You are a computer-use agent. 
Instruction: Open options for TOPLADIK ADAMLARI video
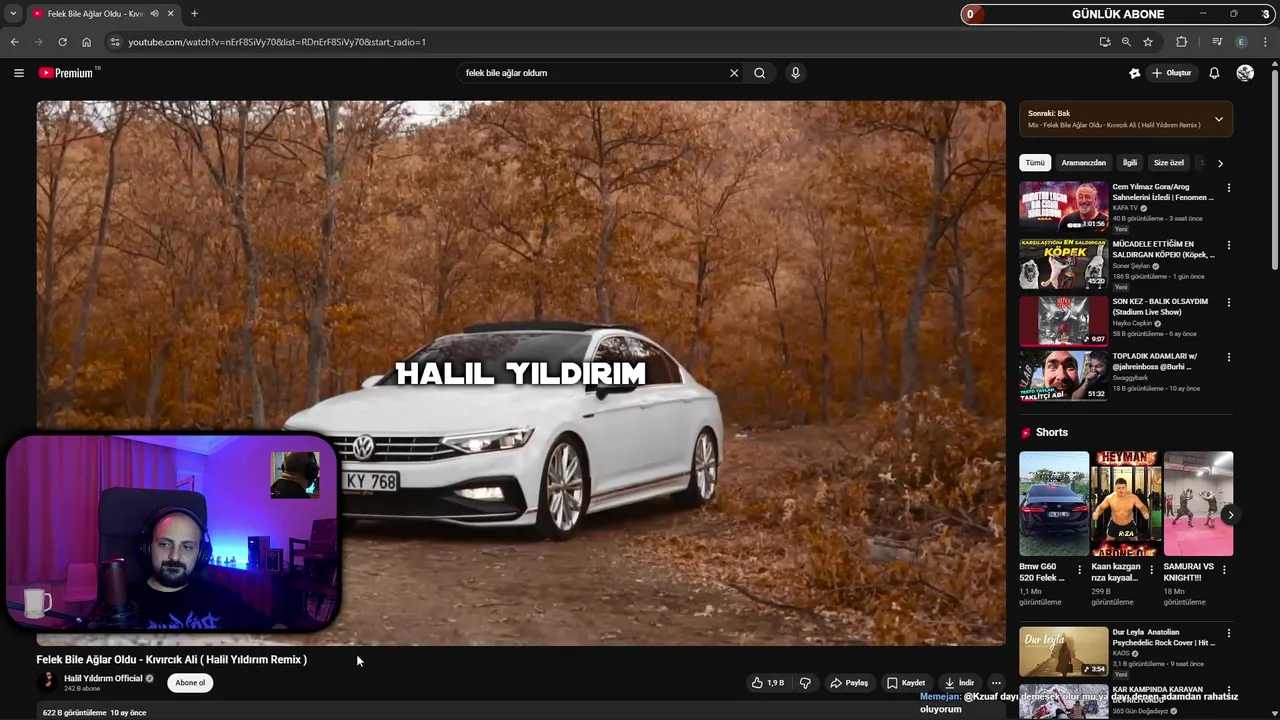point(1229,357)
